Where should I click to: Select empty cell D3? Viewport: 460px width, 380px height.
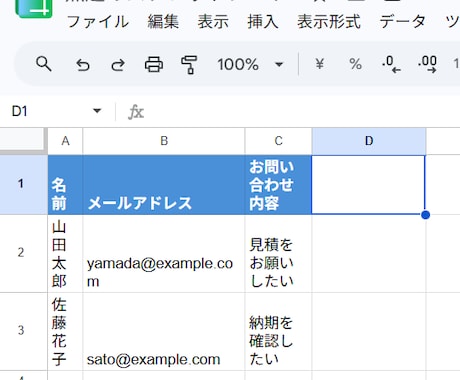pyautogui.click(x=369, y=331)
